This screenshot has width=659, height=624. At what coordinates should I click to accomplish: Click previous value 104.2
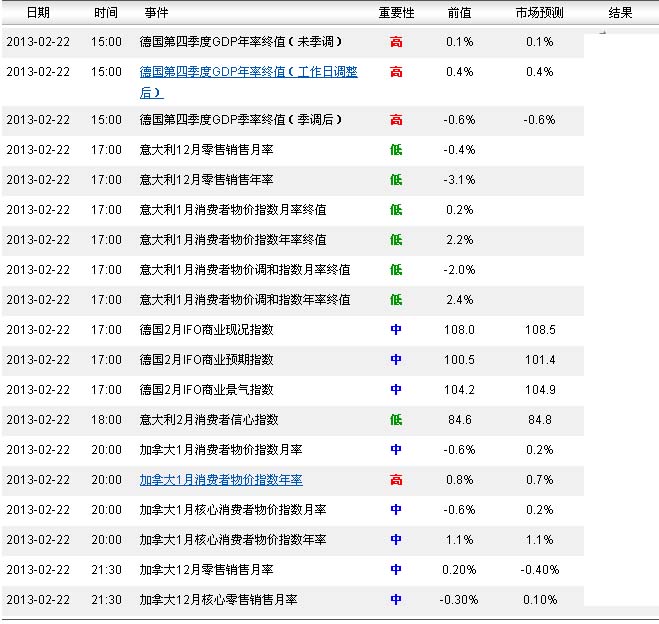point(459,390)
